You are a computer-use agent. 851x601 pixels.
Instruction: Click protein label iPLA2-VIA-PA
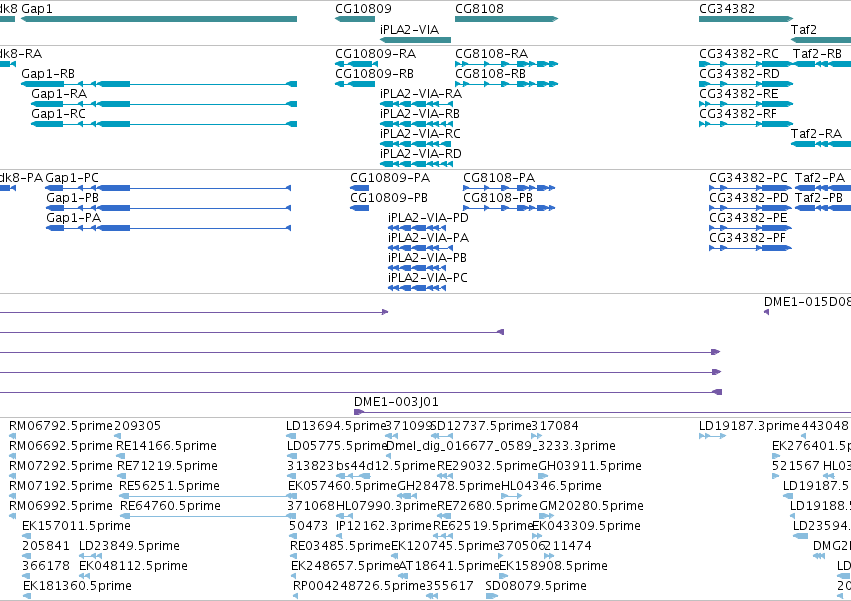(428, 238)
